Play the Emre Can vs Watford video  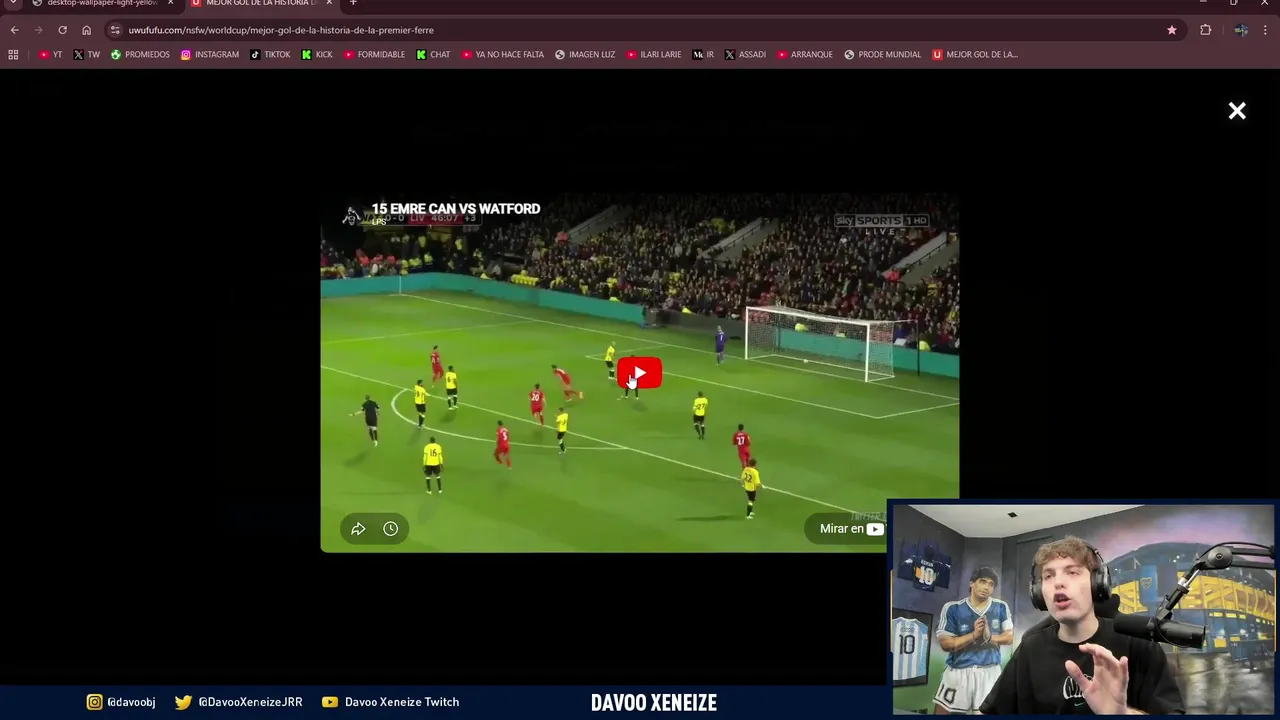tap(639, 374)
